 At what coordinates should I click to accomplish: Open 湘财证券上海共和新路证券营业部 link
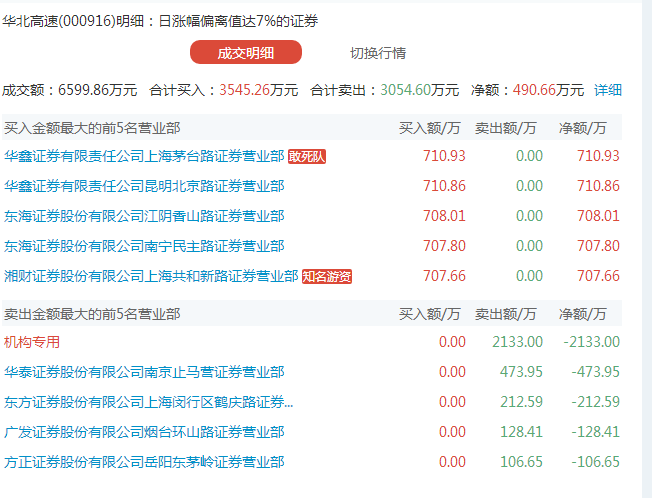pyautogui.click(x=151, y=276)
